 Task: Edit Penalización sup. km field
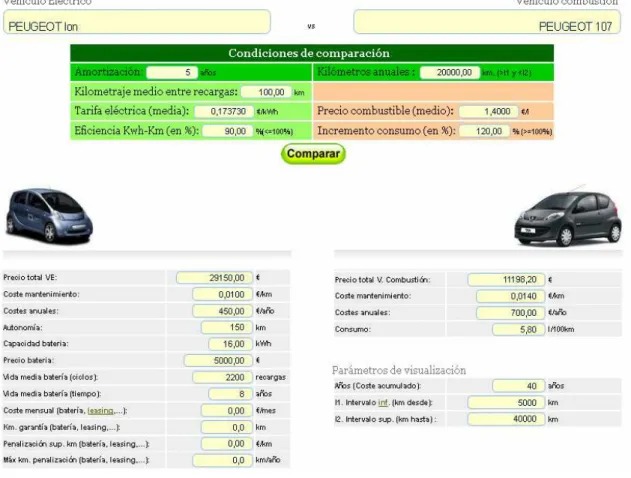(227, 444)
